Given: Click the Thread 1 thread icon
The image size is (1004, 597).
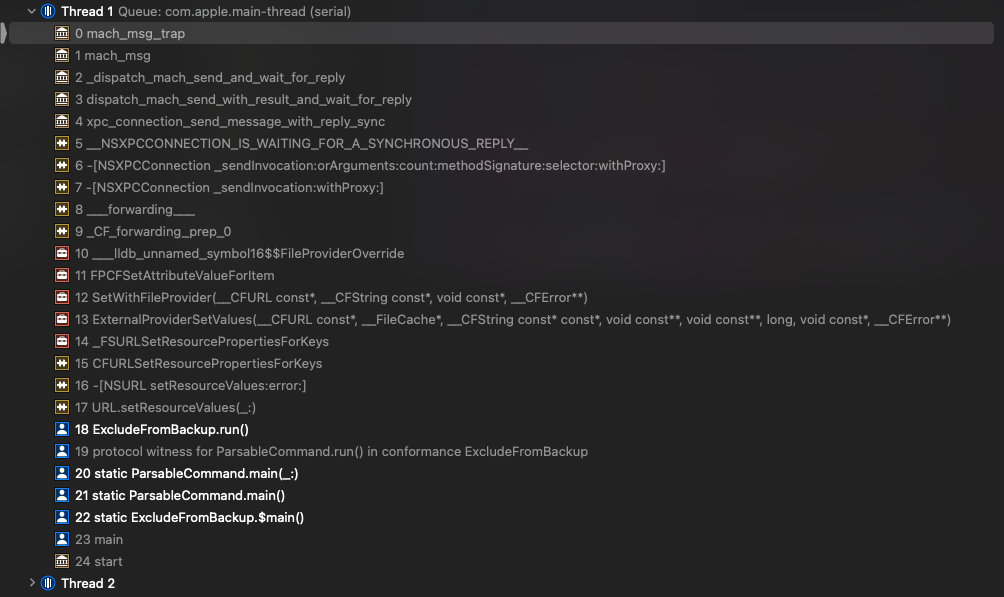Looking at the screenshot, I should click(48, 11).
